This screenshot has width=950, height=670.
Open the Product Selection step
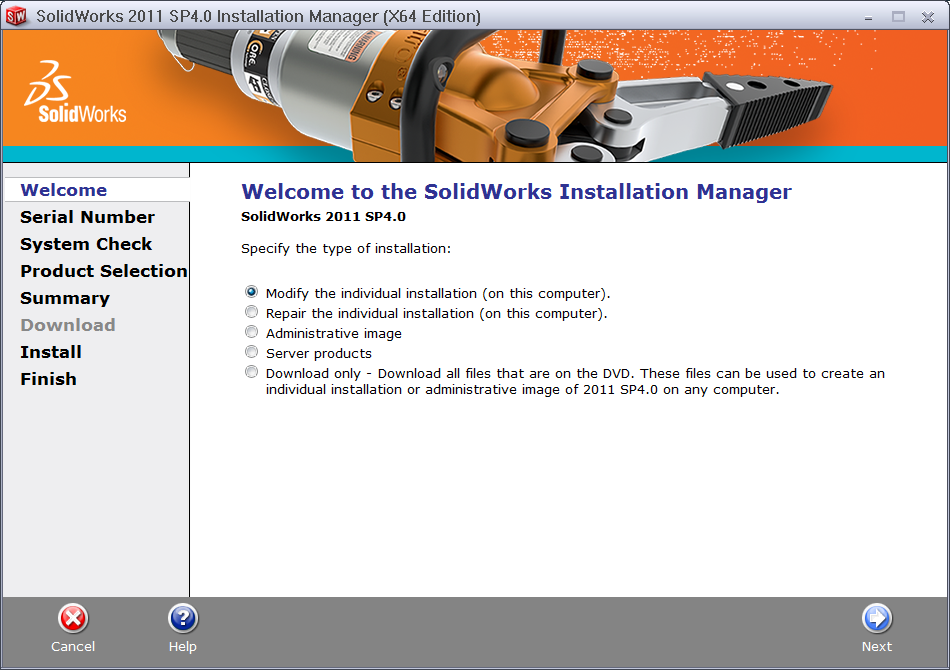pyautogui.click(x=104, y=271)
